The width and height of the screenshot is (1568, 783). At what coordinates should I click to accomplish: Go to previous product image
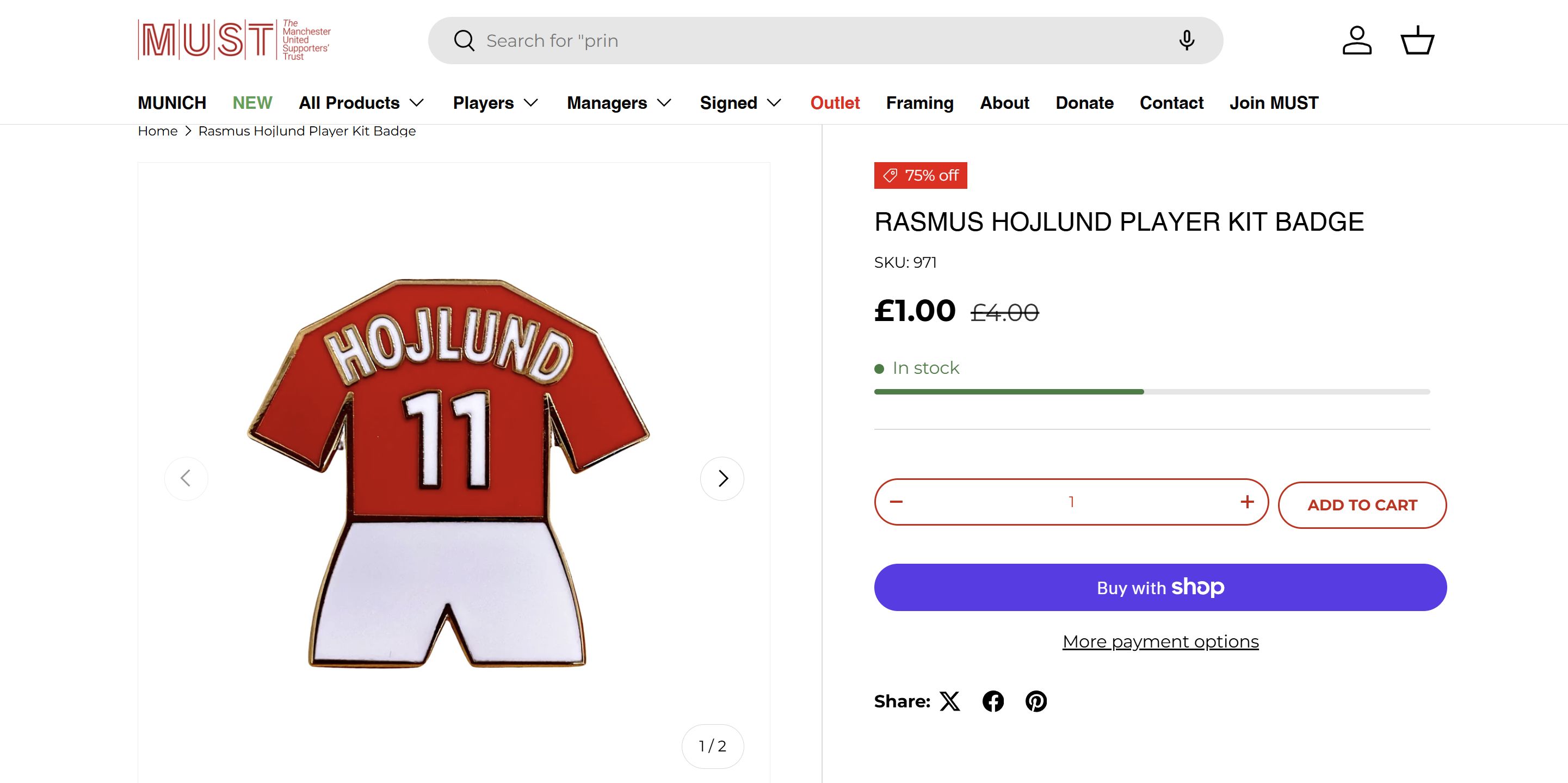click(186, 479)
